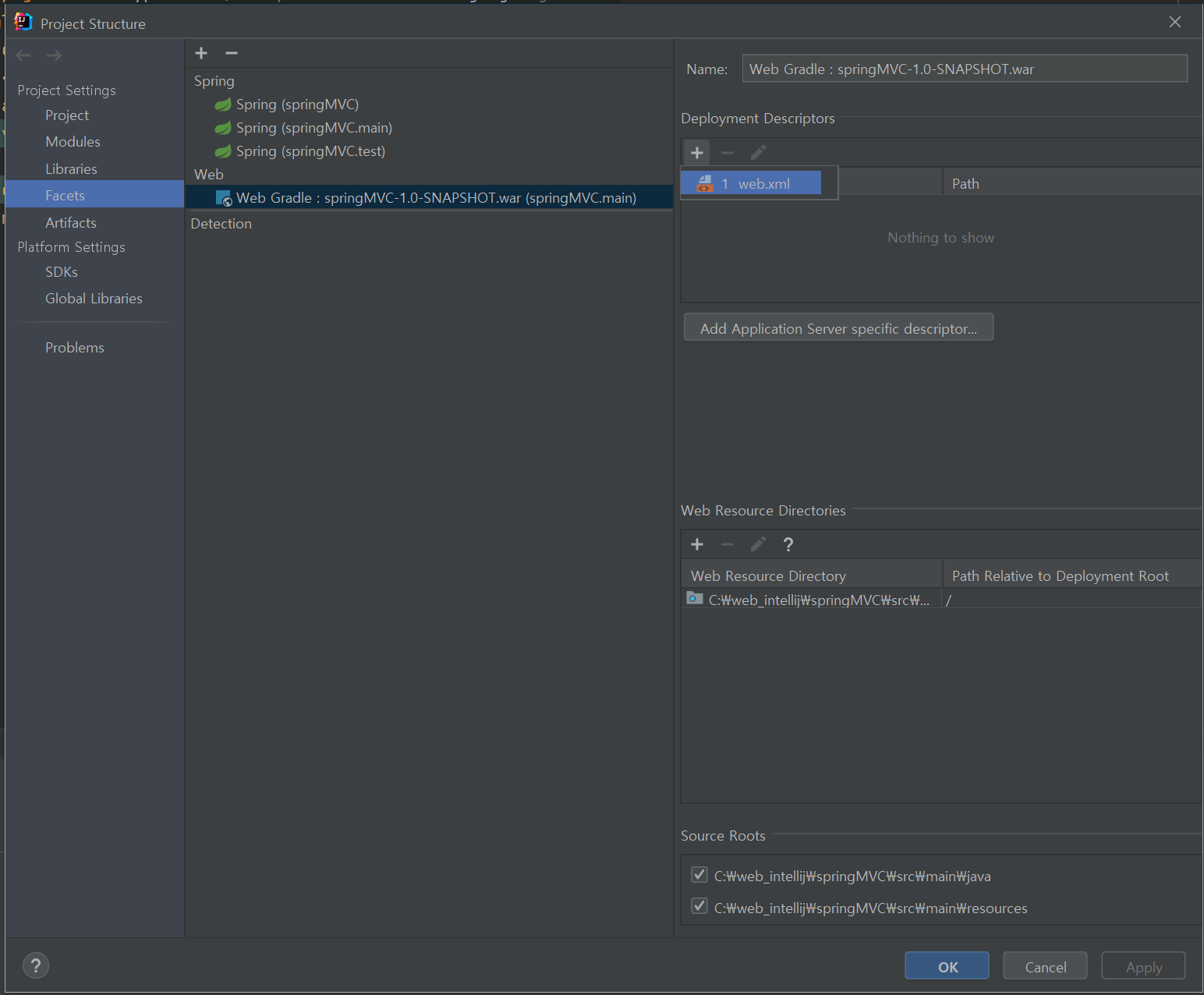The height and width of the screenshot is (995, 1204).
Task: Open the Libraries settings page
Action: click(71, 169)
